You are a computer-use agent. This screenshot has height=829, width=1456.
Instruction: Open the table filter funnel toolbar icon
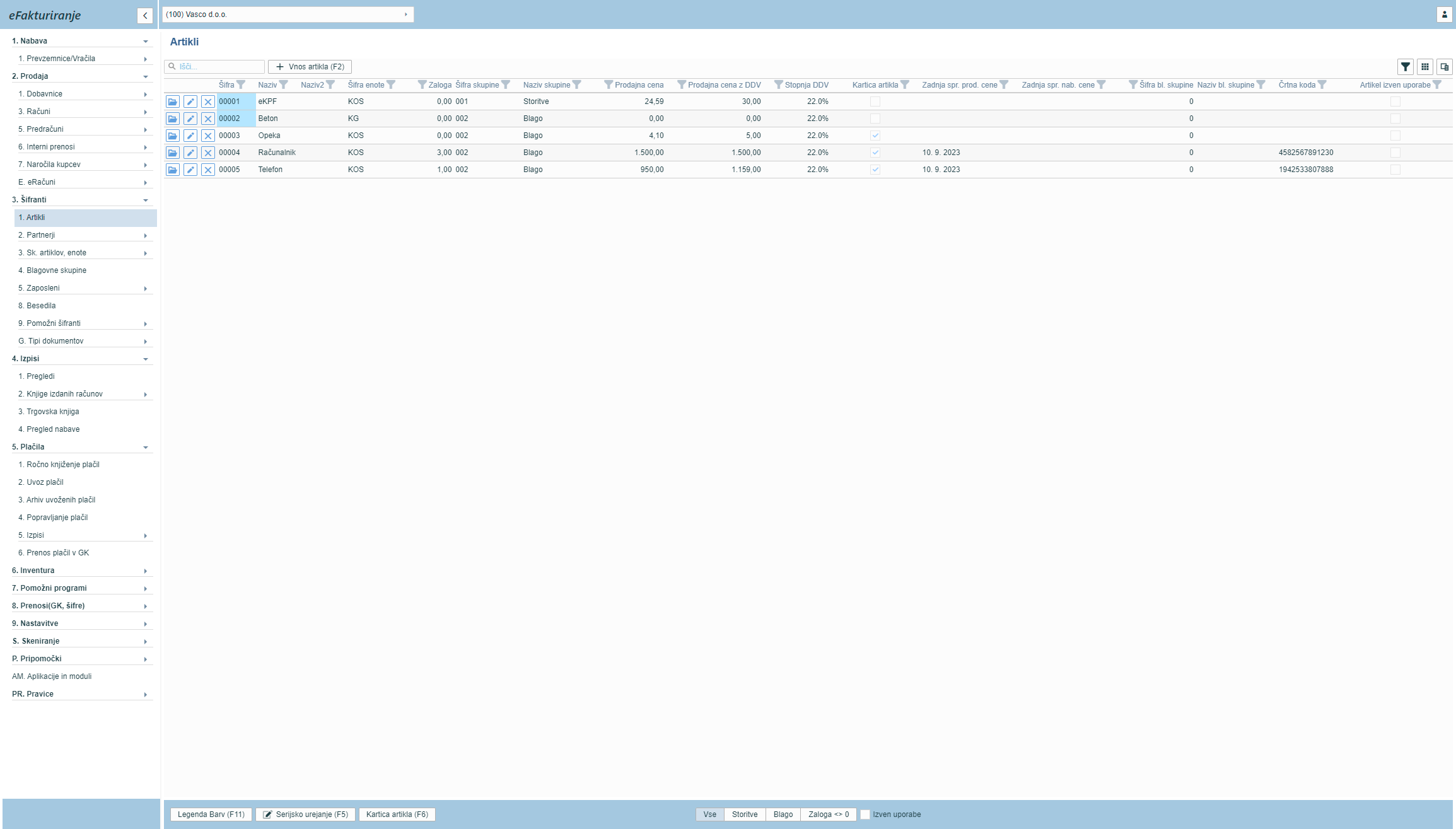pos(1406,67)
